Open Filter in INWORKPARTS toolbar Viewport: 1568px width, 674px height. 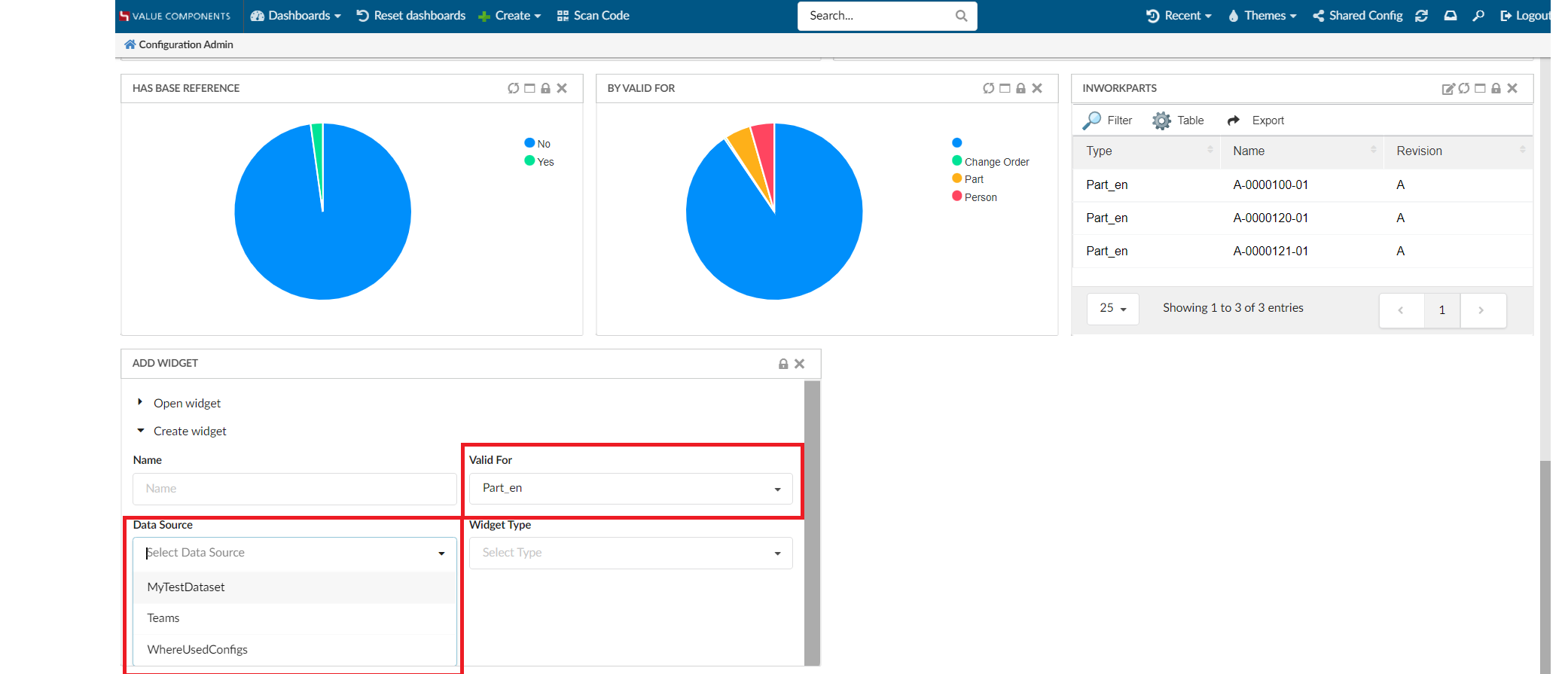1108,120
